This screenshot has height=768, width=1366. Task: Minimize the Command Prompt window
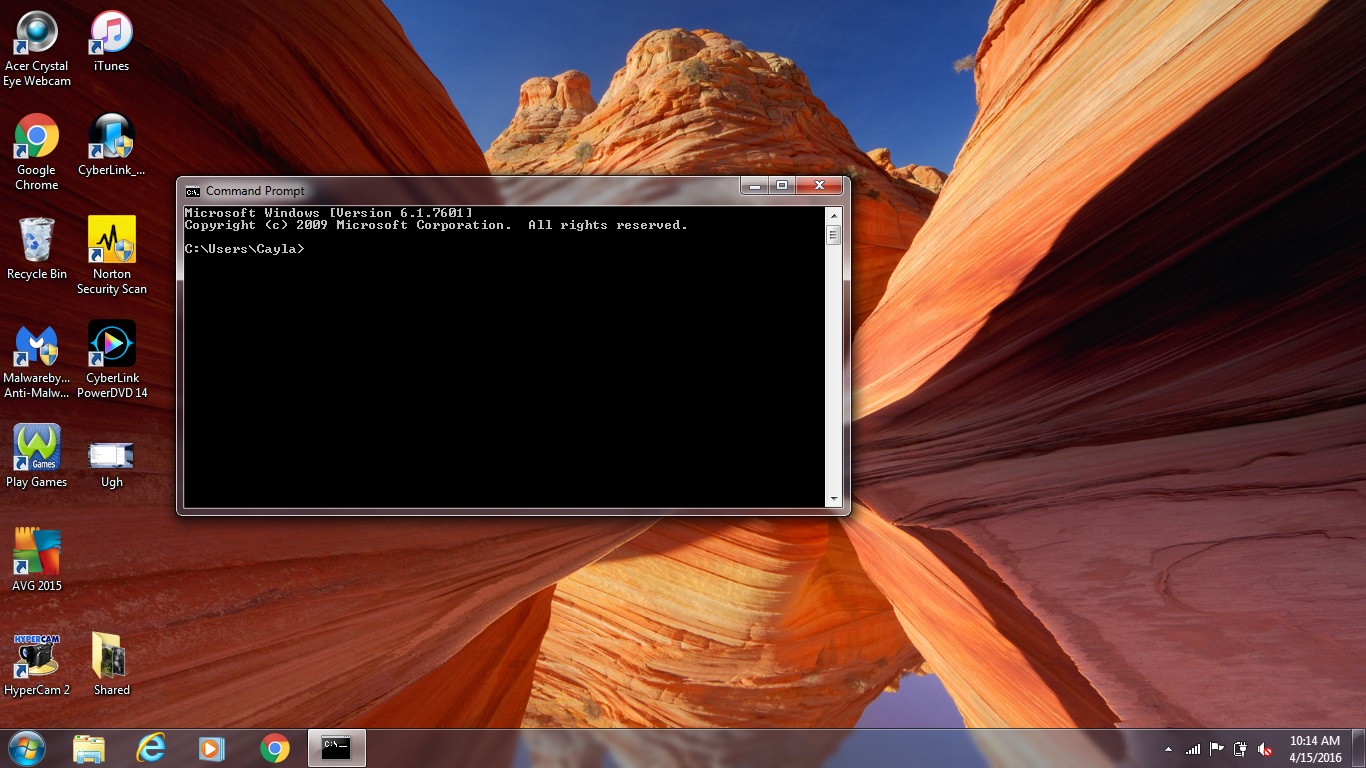pos(755,185)
